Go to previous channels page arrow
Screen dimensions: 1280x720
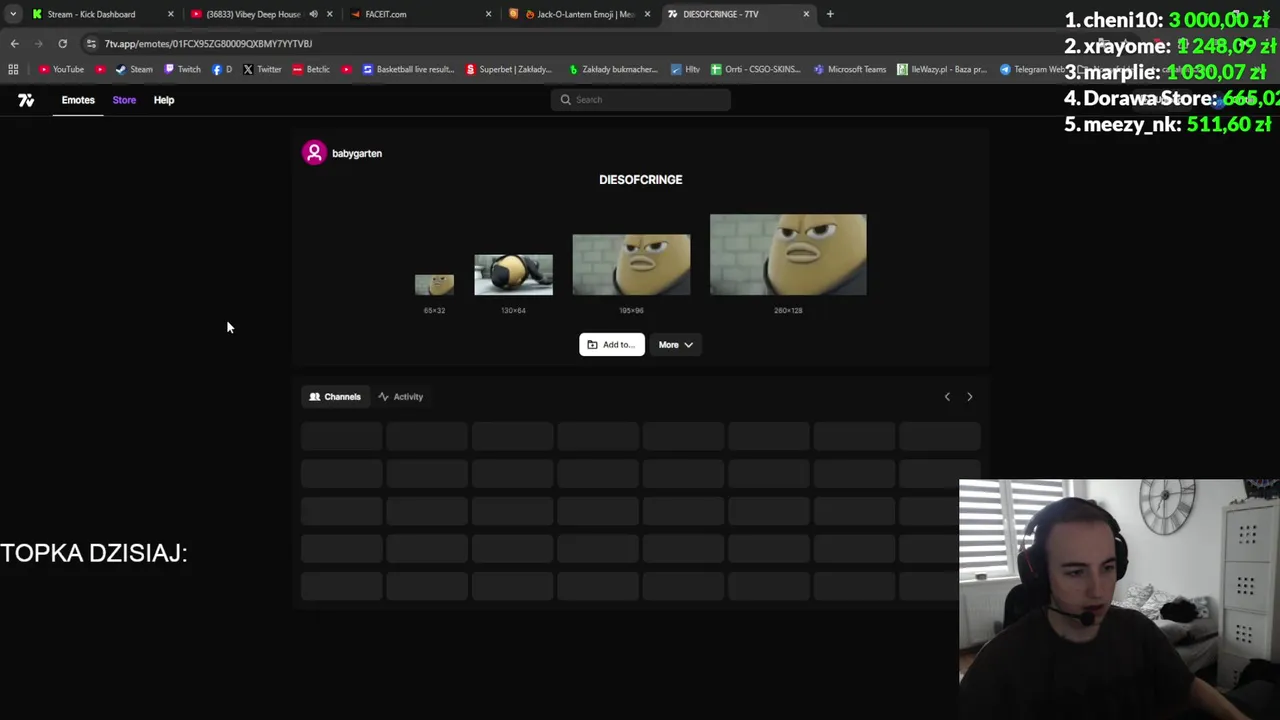pos(947,396)
